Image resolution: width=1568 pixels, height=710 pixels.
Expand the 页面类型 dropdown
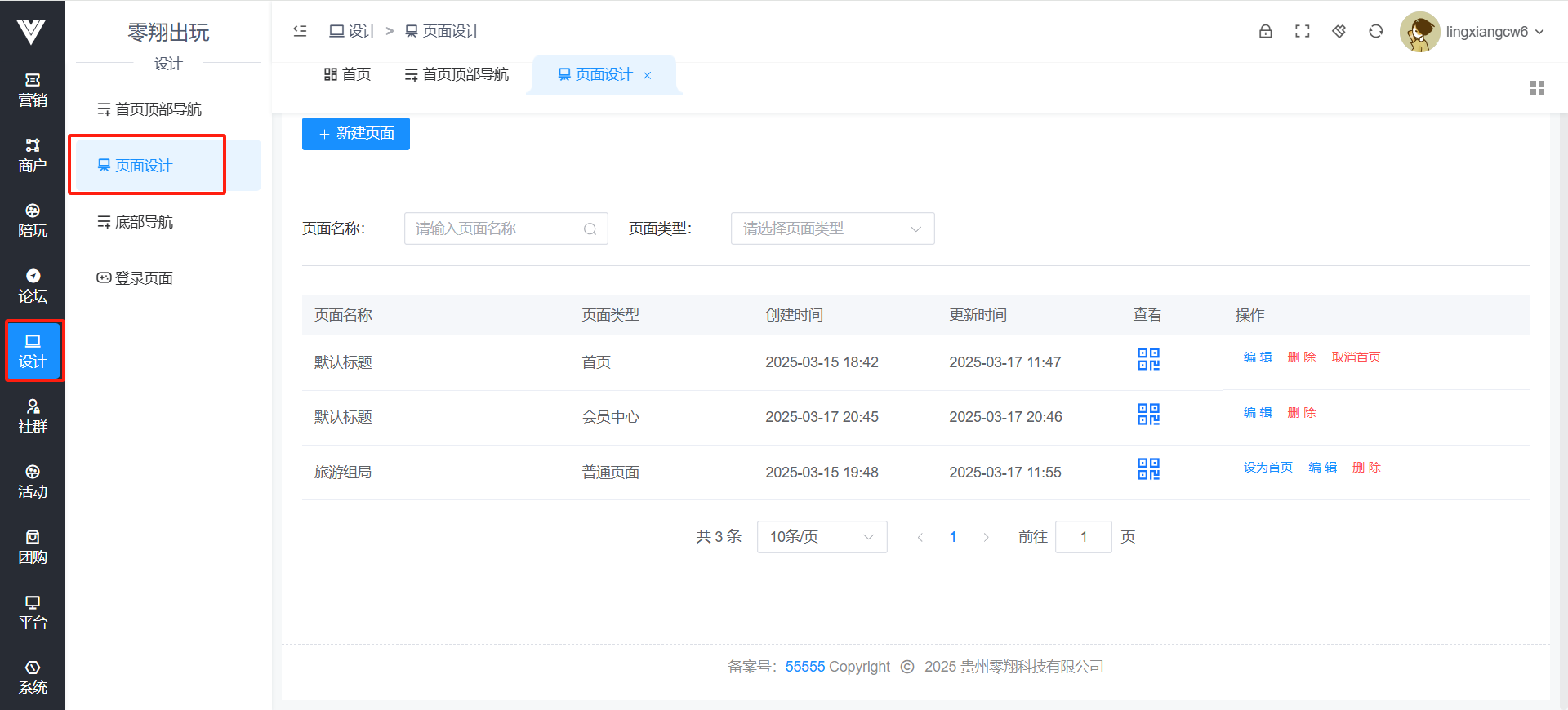[832, 229]
